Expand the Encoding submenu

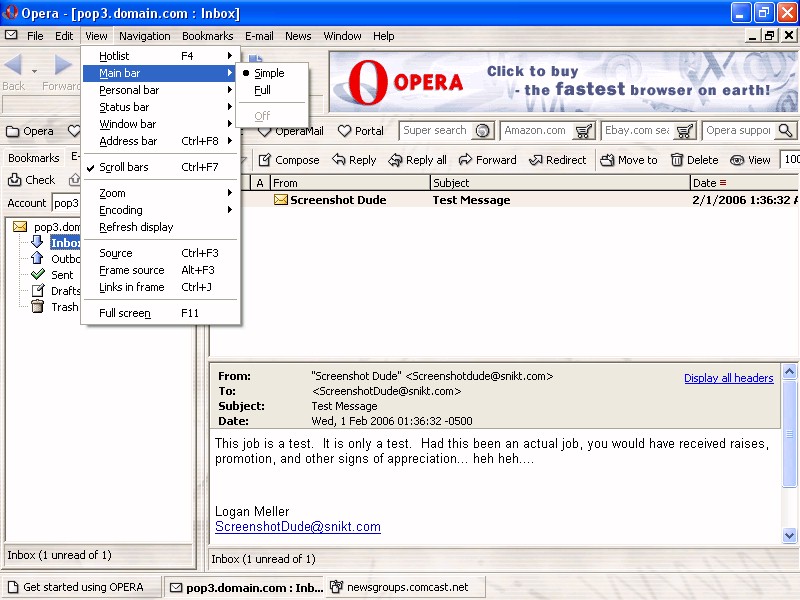pos(160,210)
